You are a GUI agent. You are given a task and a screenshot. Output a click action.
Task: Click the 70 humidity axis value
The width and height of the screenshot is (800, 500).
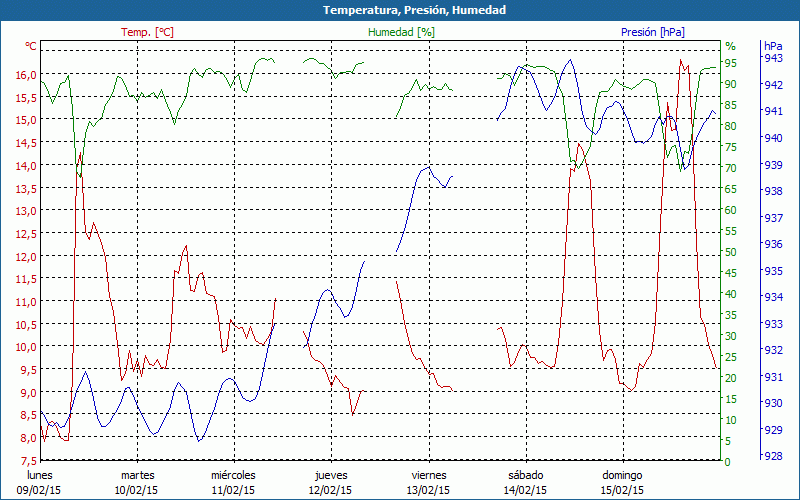[x=731, y=168]
